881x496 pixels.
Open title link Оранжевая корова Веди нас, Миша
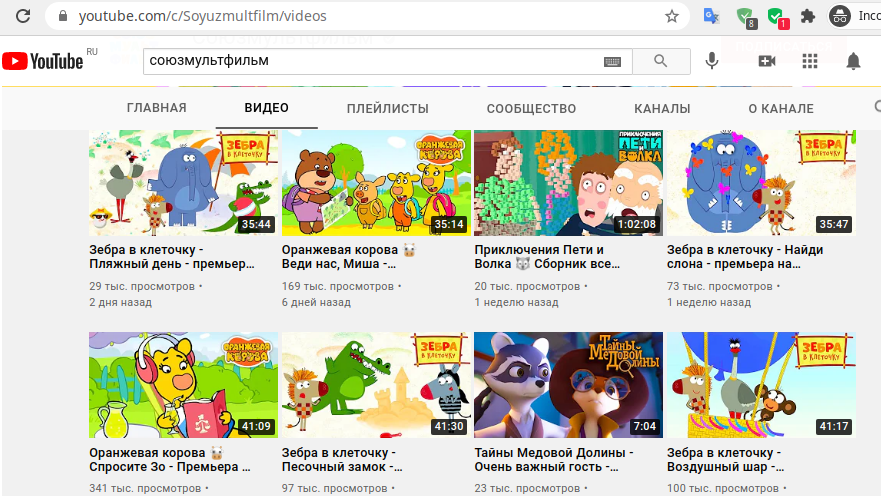point(348,257)
